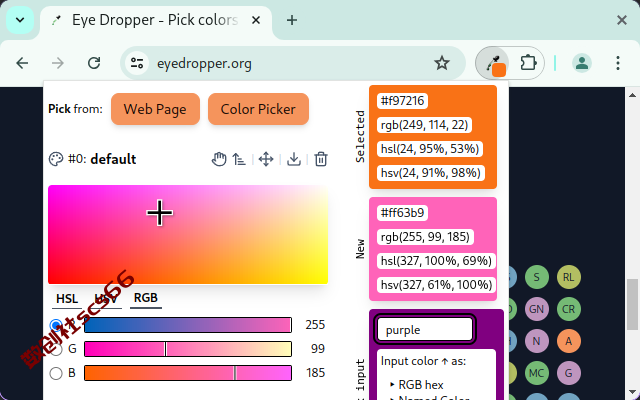
Task: Click the selected hsv(24, 91%, 98%) chip
Action: click(x=431, y=173)
